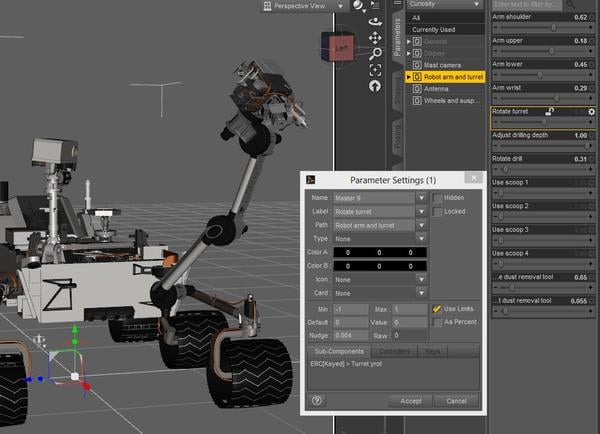Open the Color B swatch
600x434 pixels.
click(380, 266)
